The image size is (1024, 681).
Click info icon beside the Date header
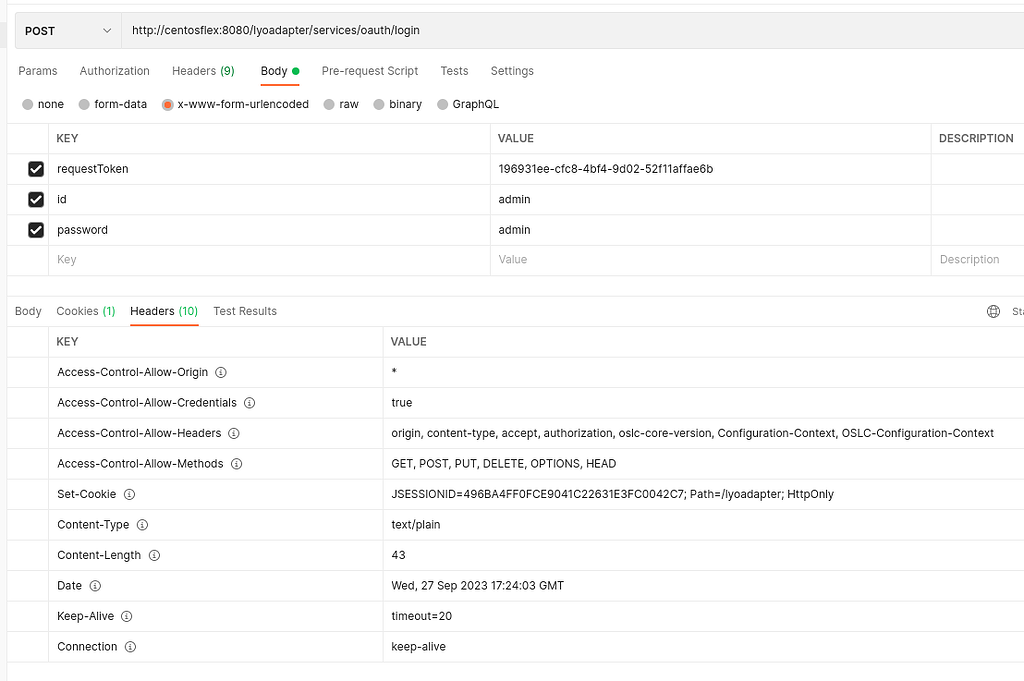pos(96,585)
